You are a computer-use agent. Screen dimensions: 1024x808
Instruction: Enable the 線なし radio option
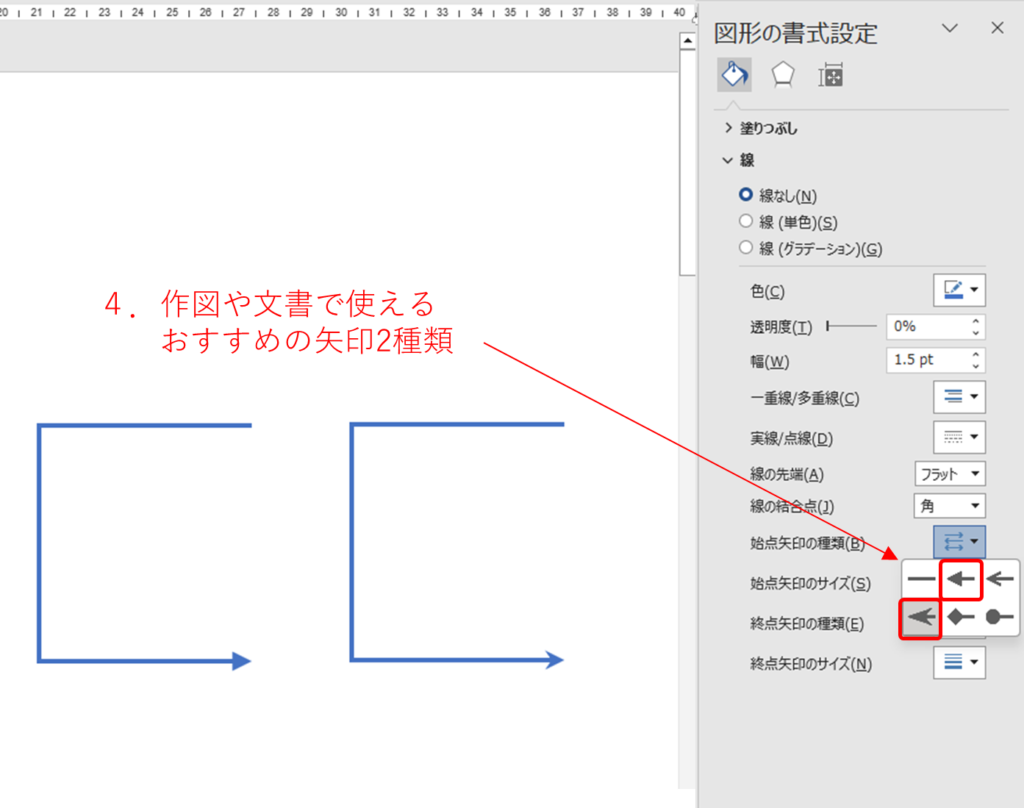coord(747,195)
